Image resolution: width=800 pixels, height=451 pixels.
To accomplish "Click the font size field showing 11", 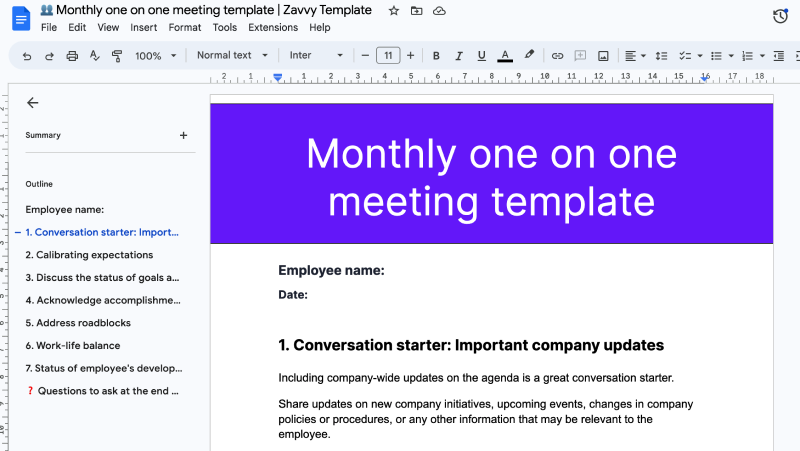I will click(388, 56).
